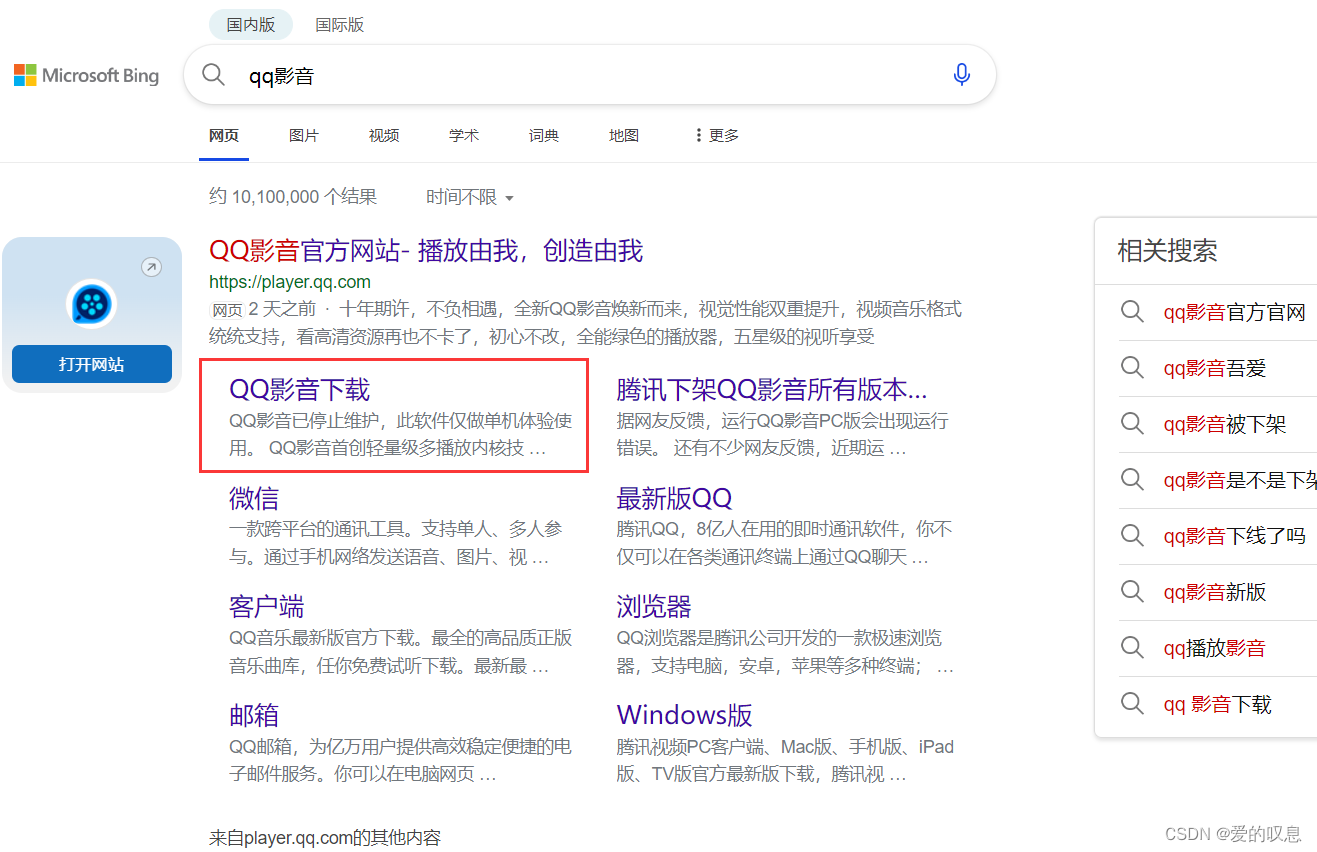Select related search qq 影音下载
This screenshot has width=1317, height=852.
click(1218, 704)
